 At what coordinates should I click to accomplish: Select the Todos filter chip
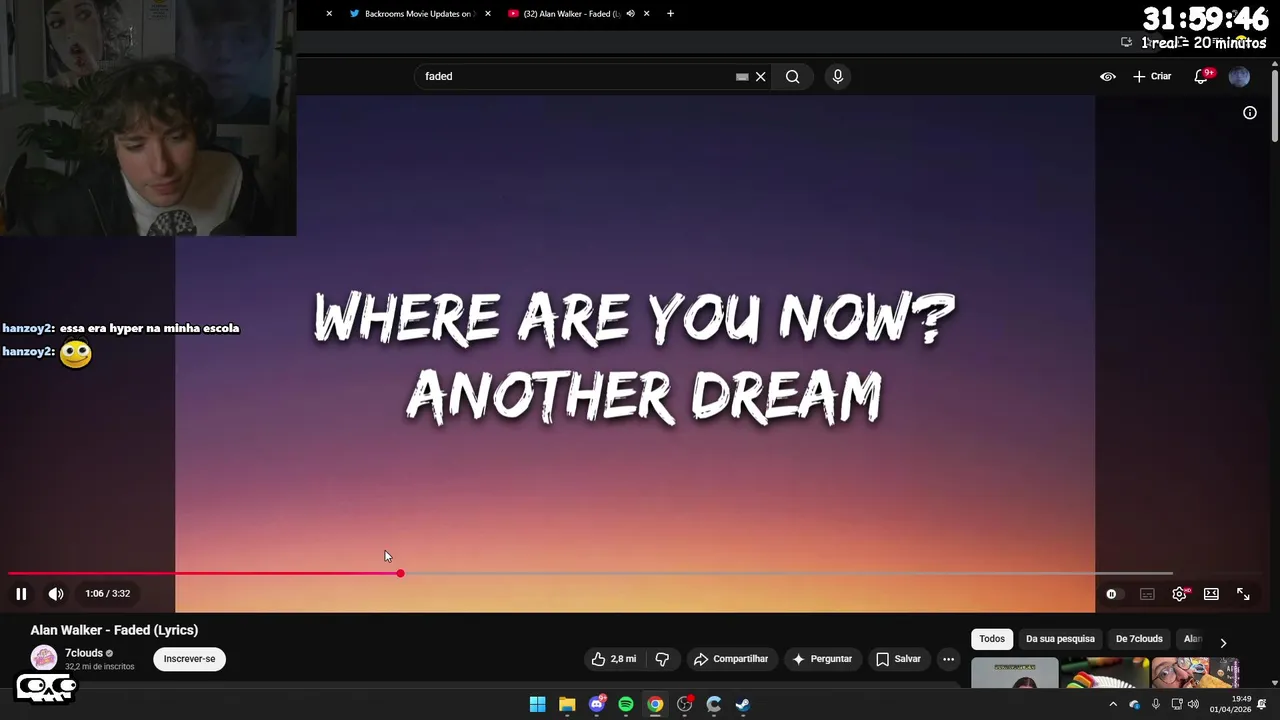coord(992,639)
